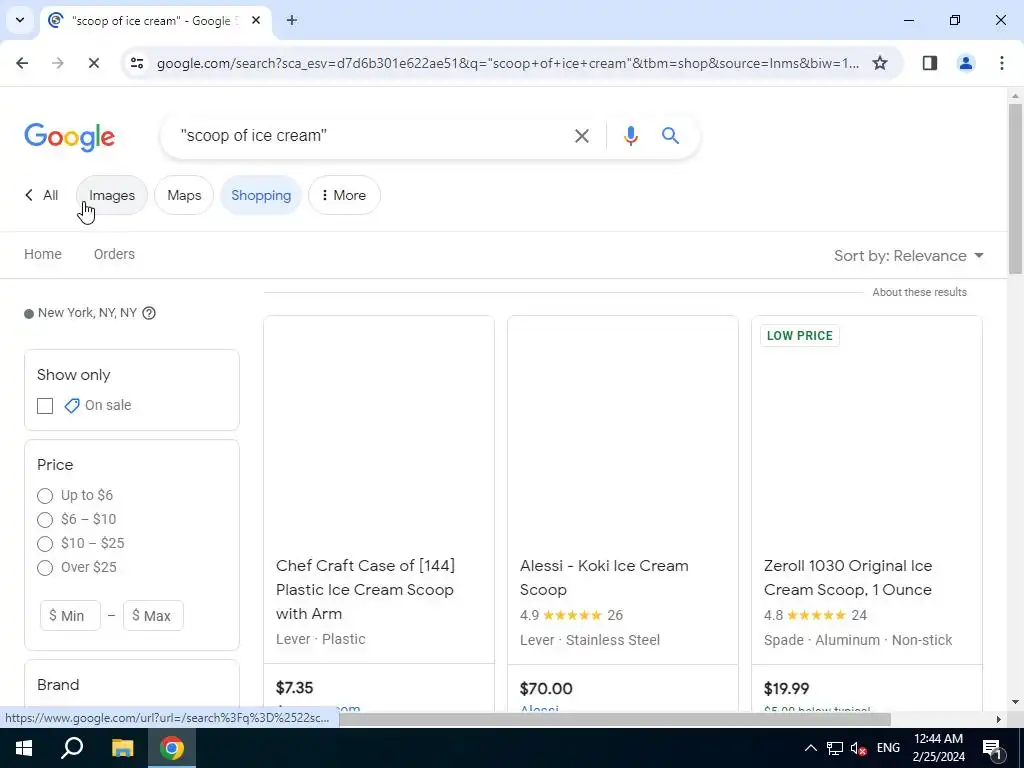1024x768 pixels.
Task: Click the address bar URL
Action: (x=508, y=63)
